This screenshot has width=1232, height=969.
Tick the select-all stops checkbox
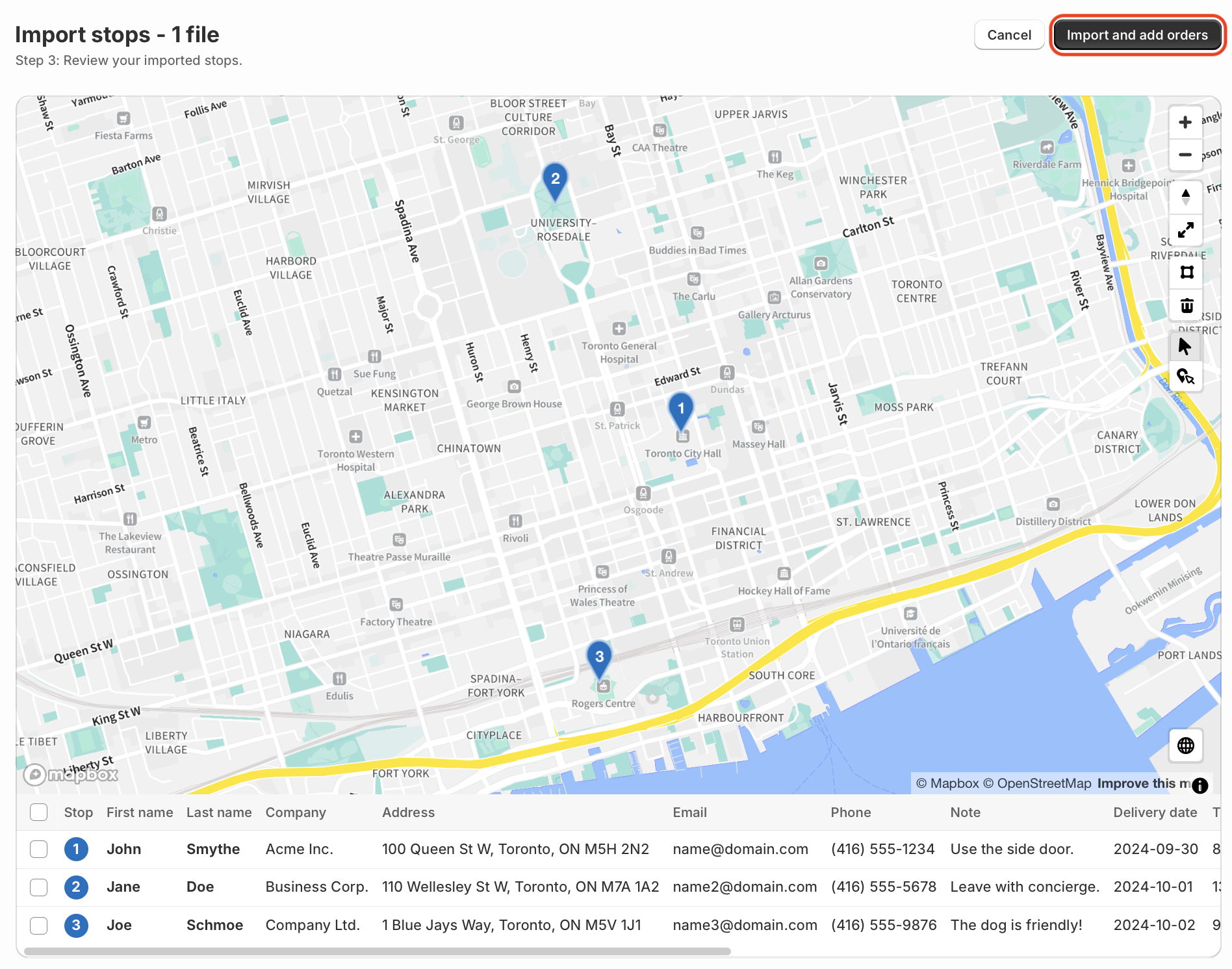click(39, 812)
